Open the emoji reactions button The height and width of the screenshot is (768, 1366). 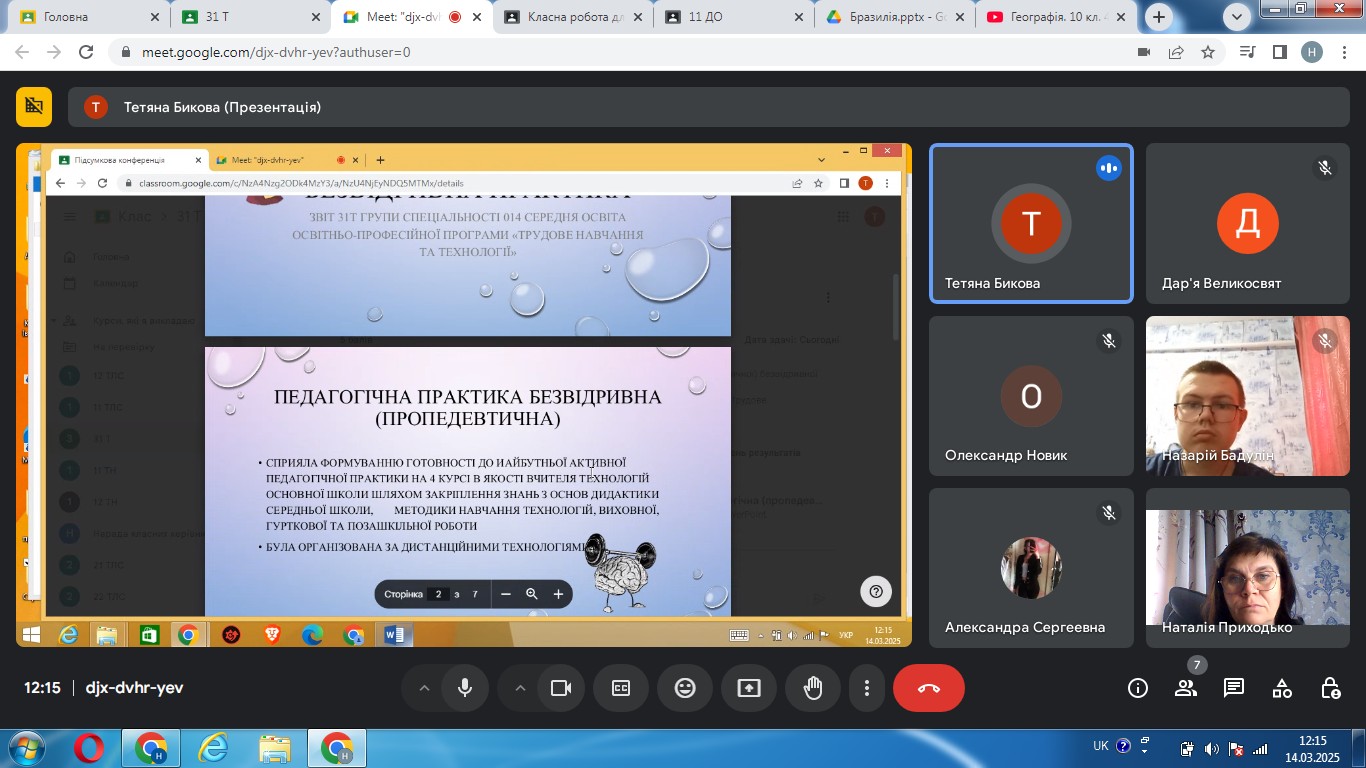(685, 688)
